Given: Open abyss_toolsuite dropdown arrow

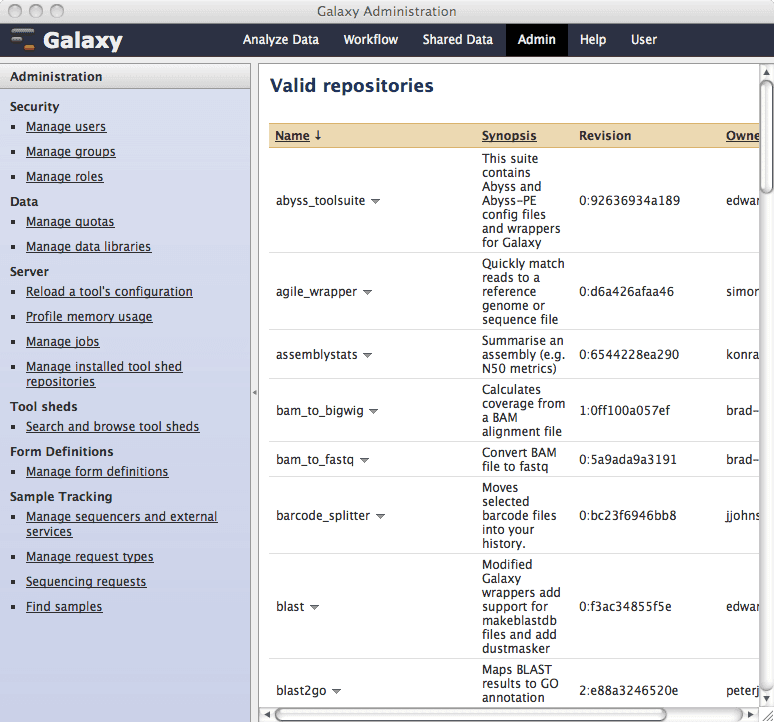Looking at the screenshot, I should (375, 201).
